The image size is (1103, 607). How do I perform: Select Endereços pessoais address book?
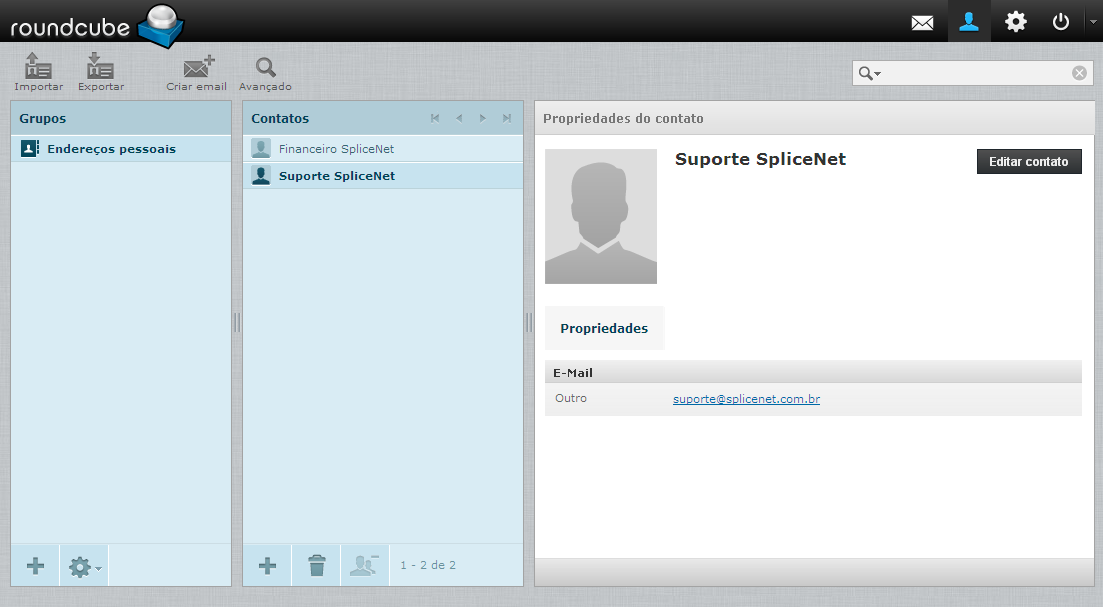[x=121, y=149]
